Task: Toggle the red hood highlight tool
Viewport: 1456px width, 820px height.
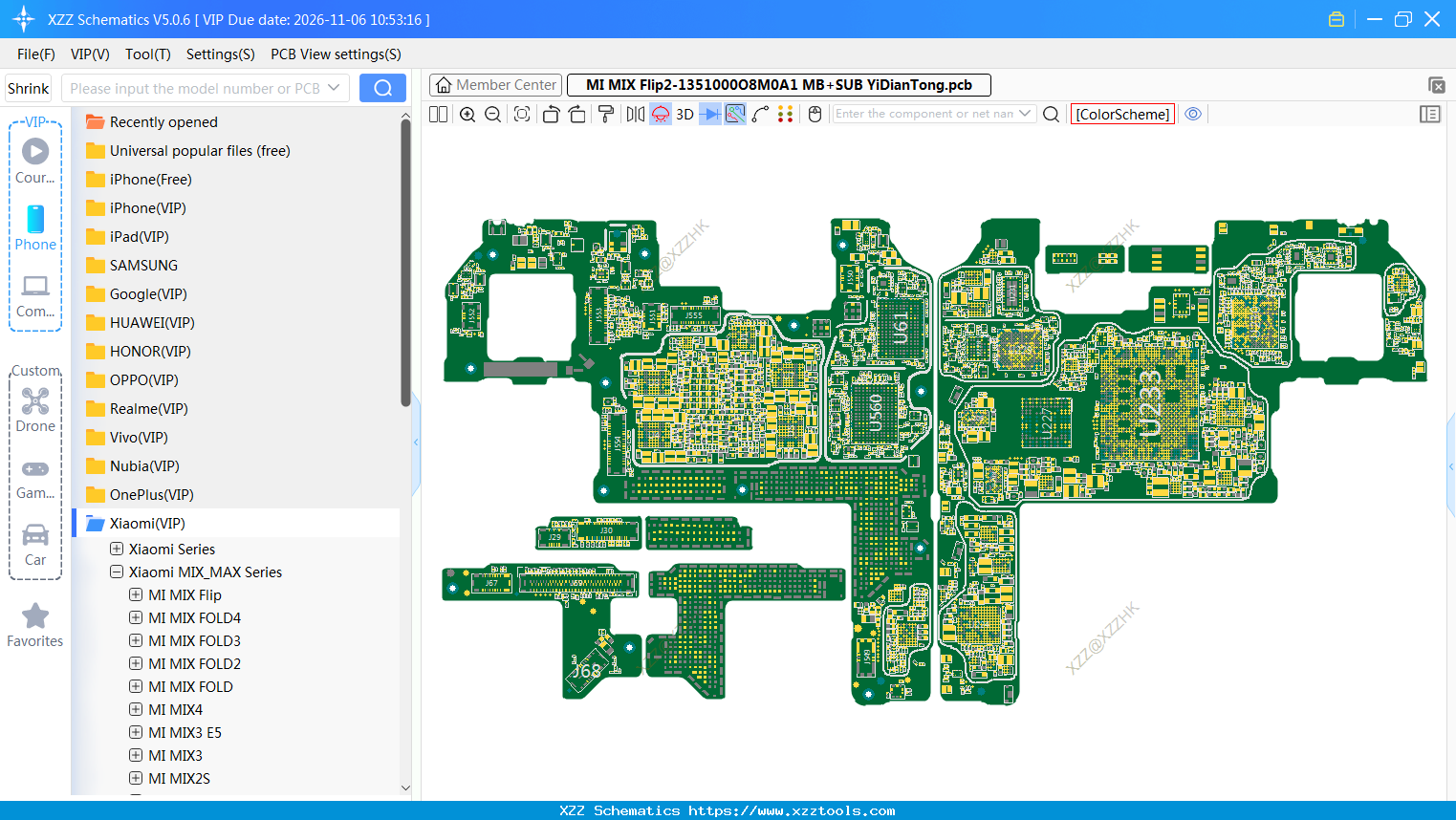Action: [x=661, y=114]
